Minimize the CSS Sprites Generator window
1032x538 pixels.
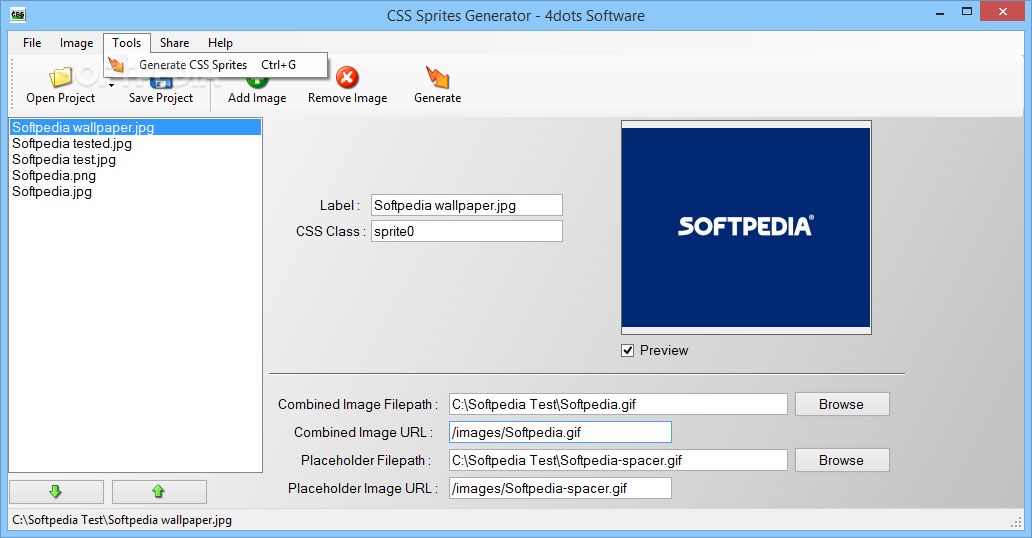pyautogui.click(x=940, y=13)
